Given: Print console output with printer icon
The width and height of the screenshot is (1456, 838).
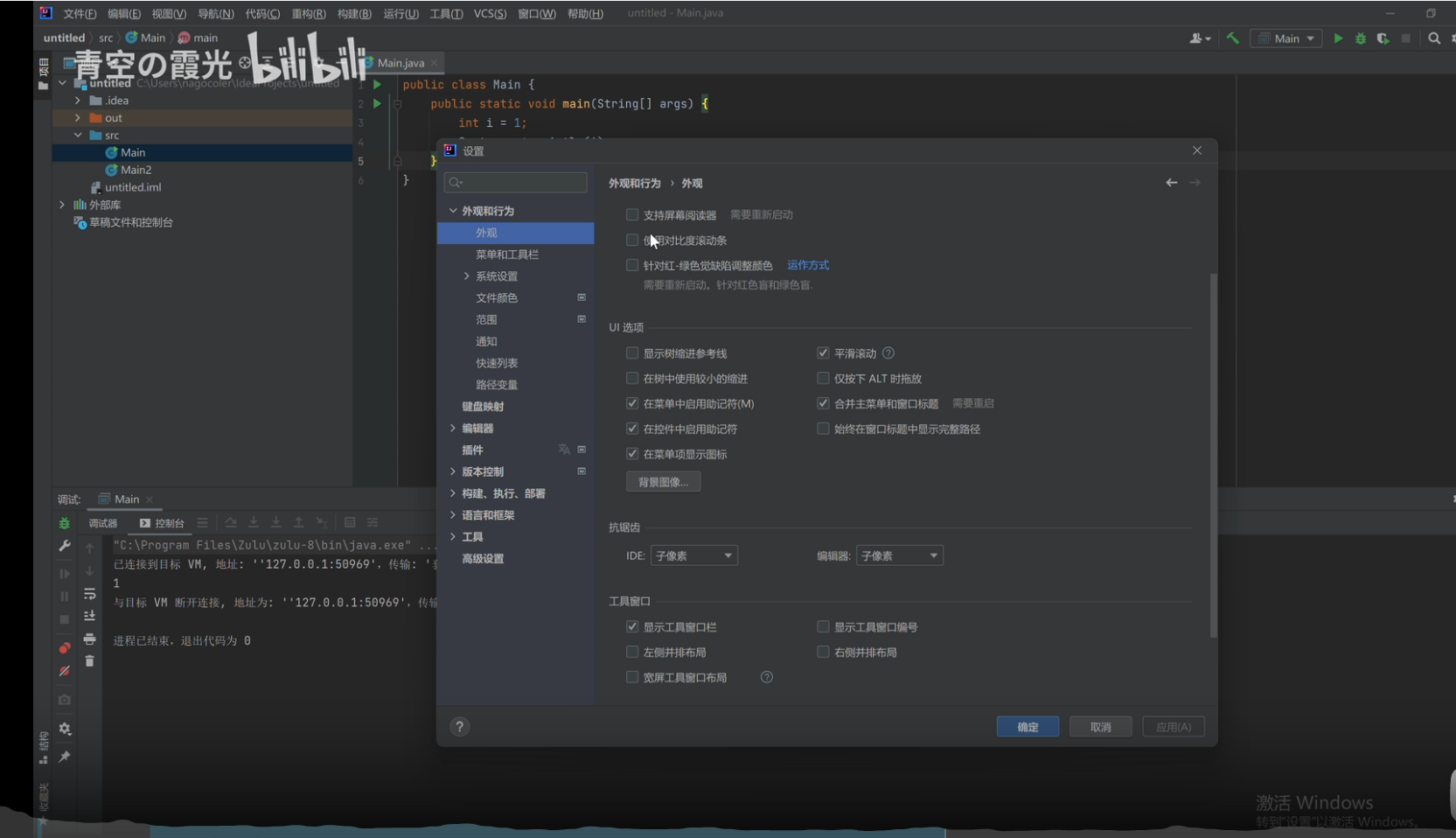Looking at the screenshot, I should point(89,639).
